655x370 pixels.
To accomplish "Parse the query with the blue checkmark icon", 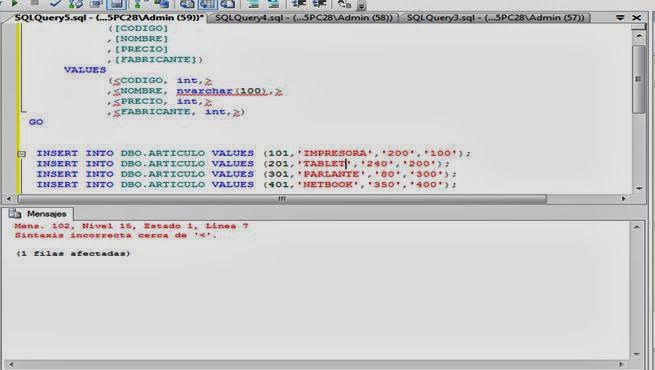I will point(56,3).
